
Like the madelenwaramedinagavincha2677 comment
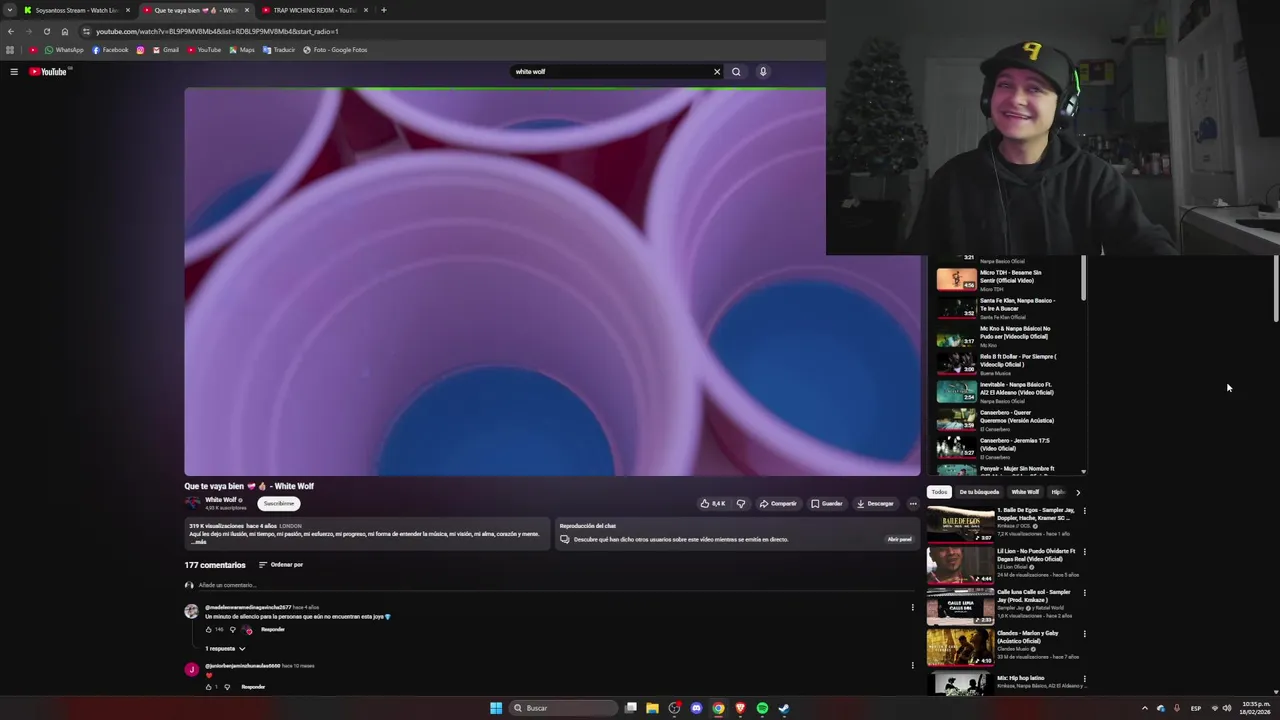209,629
